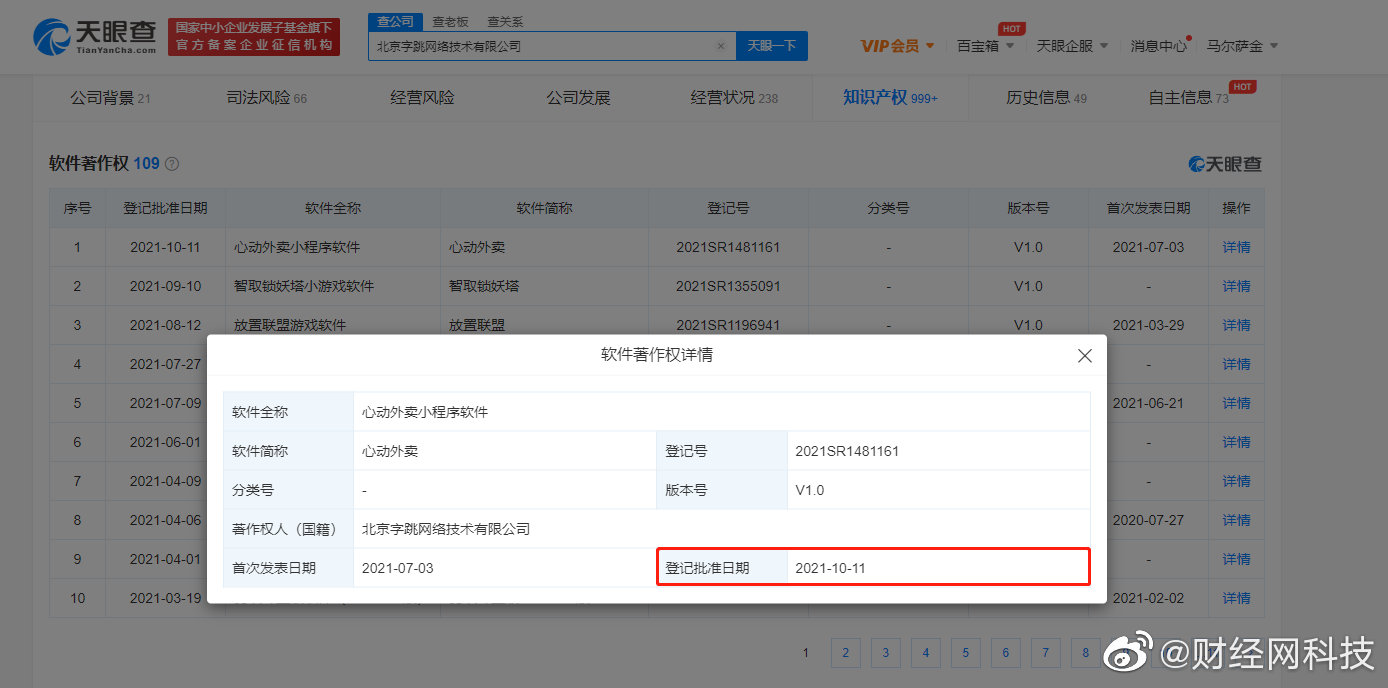
Task: Open 详情 link in row 5
Action: (1236, 403)
